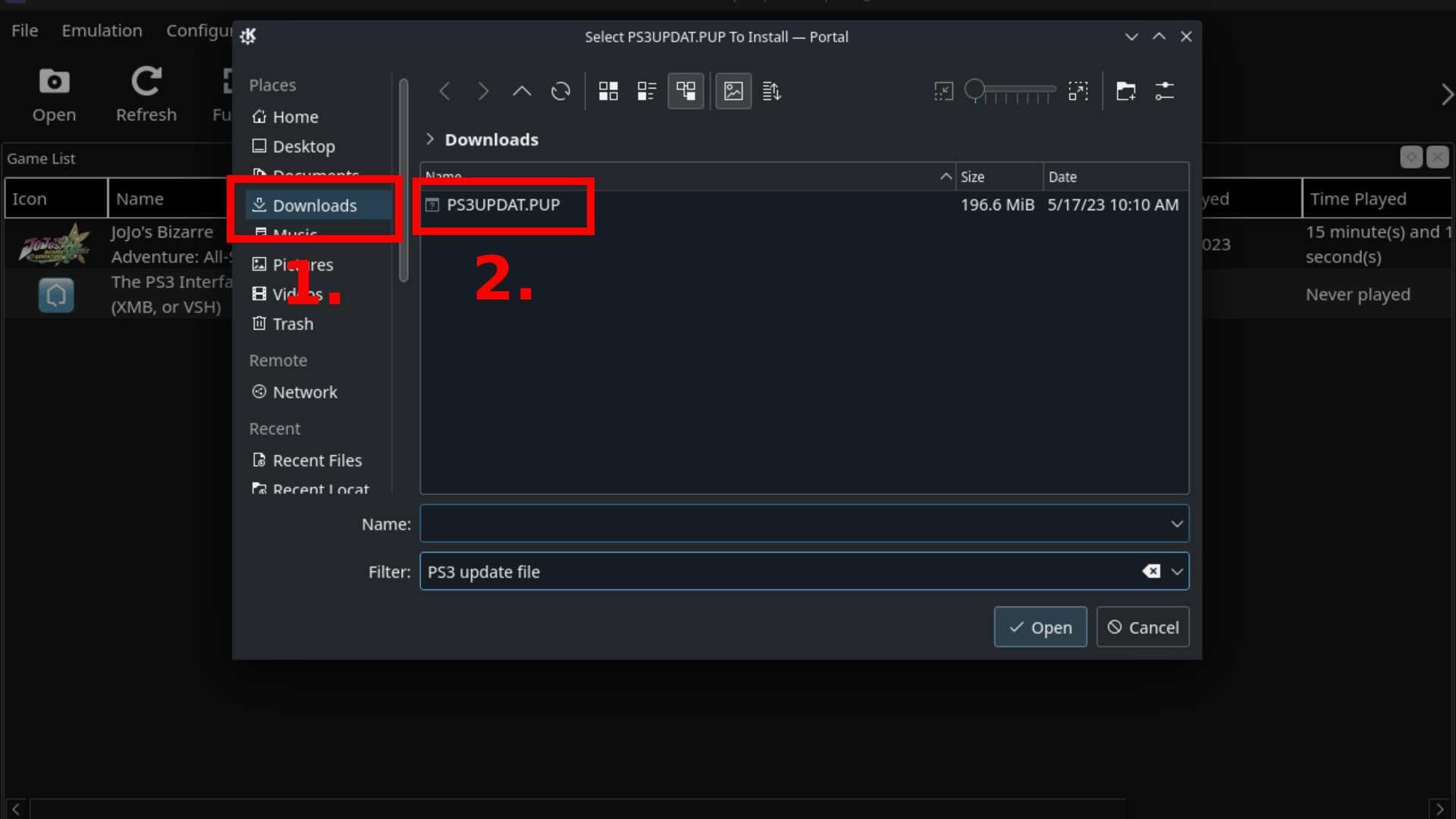The image size is (1456, 819).
Task: Toggle forward navigation arrow
Action: coord(483,90)
